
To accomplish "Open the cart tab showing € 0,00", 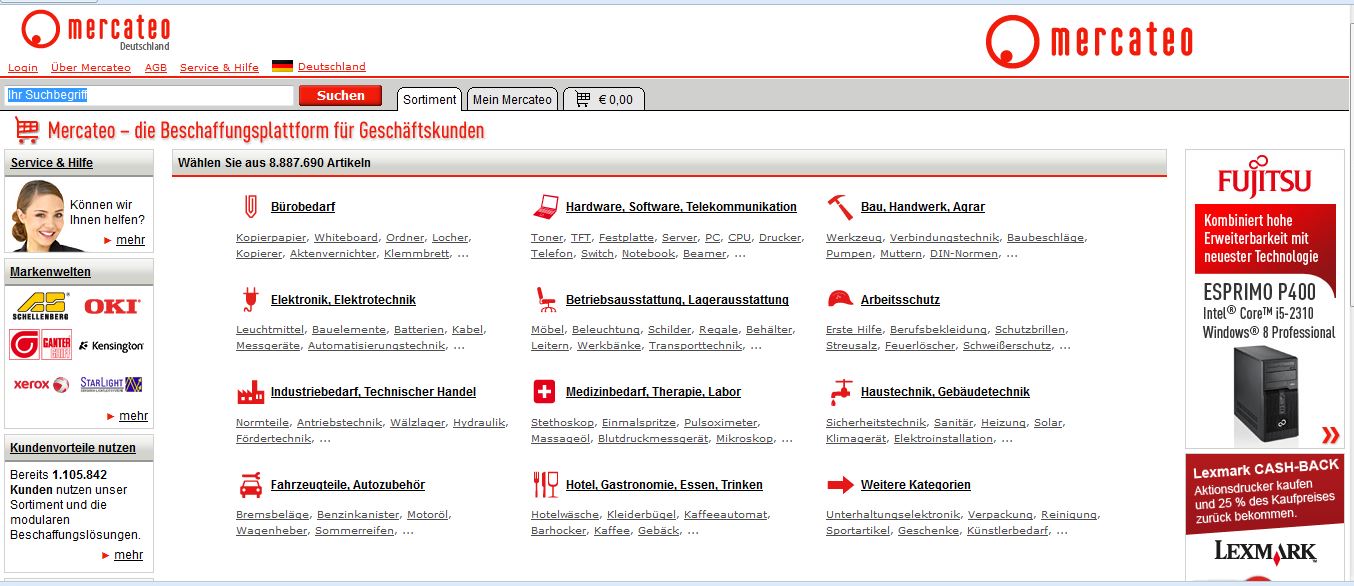I will pyautogui.click(x=604, y=99).
